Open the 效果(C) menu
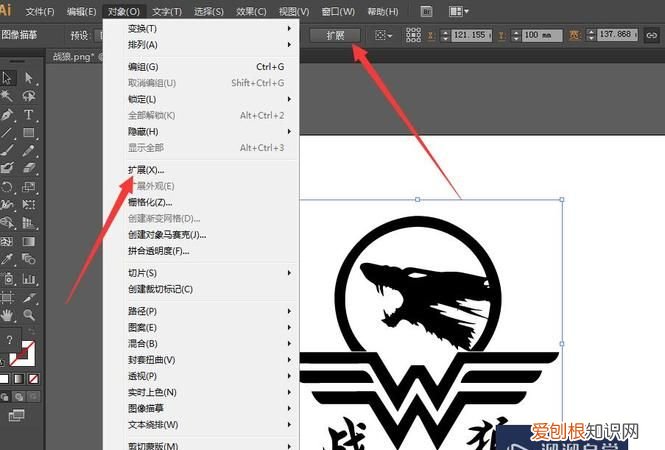Image resolution: width=665 pixels, height=450 pixels. (251, 12)
